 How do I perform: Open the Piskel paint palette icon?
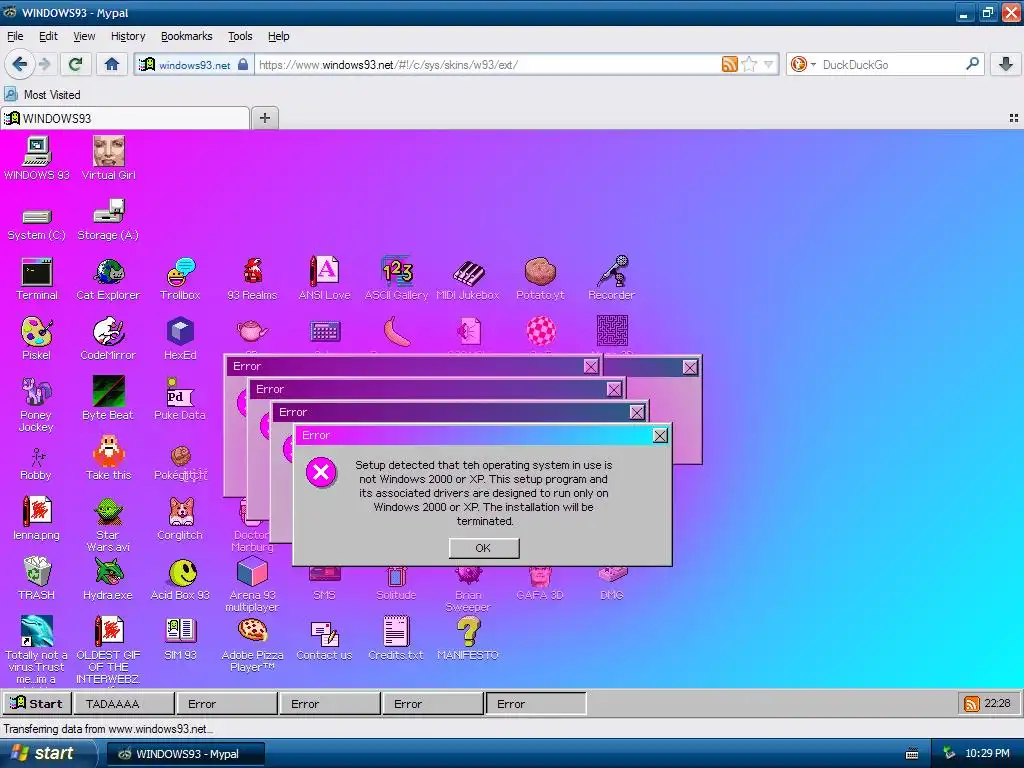37,338
